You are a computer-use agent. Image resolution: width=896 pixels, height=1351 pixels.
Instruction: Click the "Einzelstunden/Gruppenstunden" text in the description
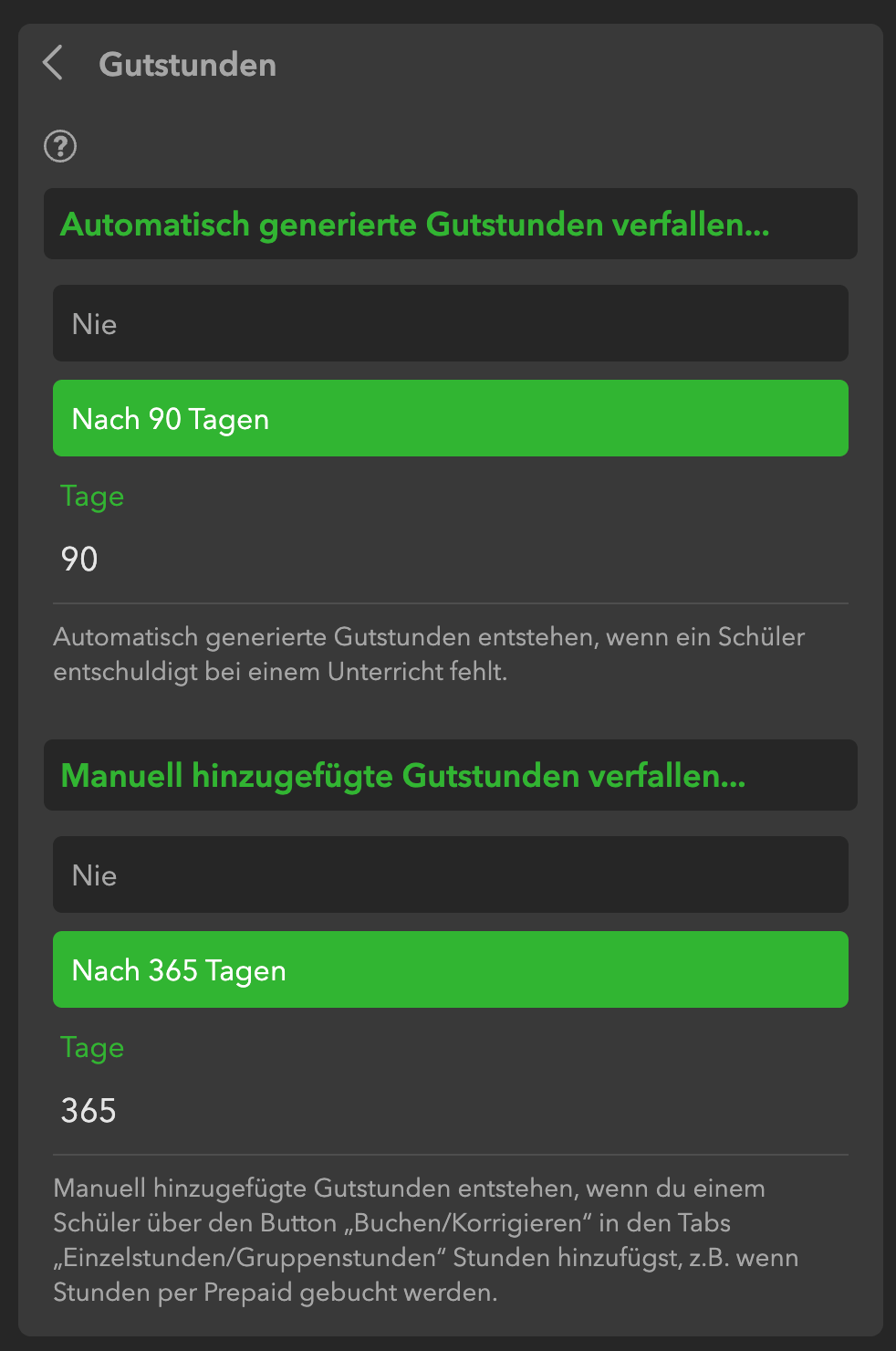point(248,1258)
